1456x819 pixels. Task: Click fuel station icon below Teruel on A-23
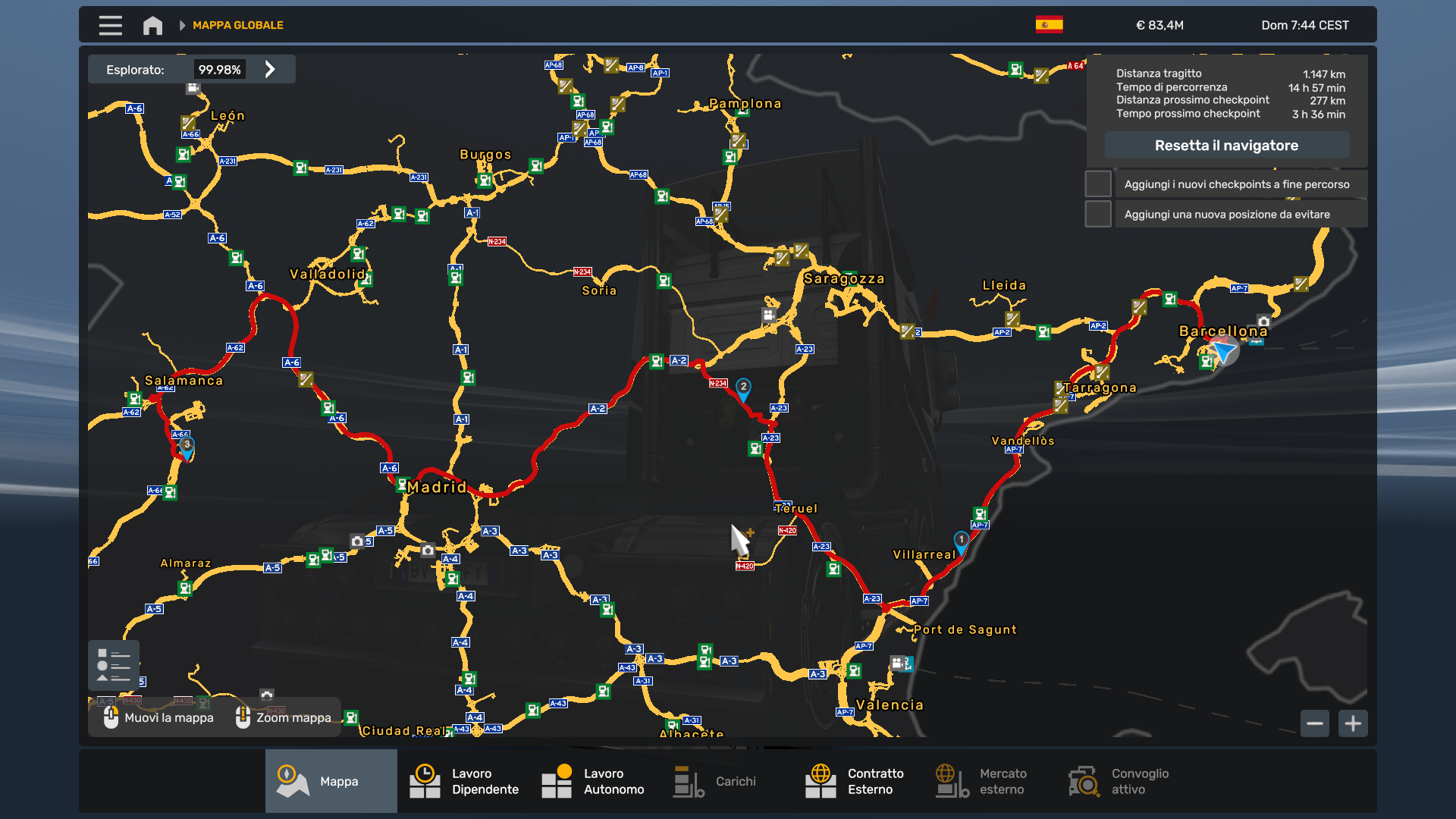click(833, 569)
